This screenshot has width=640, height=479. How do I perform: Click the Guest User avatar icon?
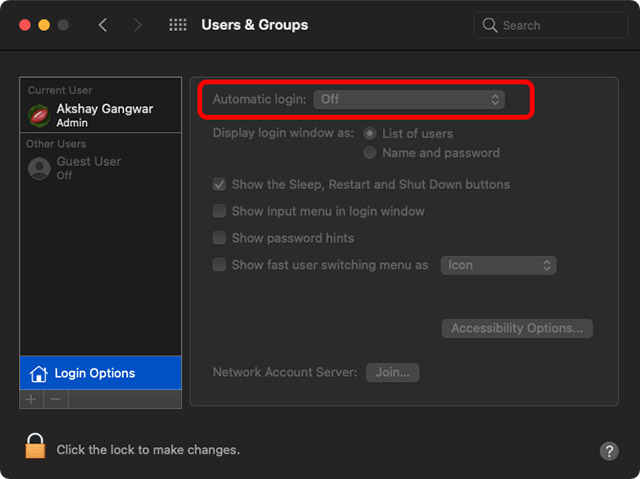click(39, 168)
